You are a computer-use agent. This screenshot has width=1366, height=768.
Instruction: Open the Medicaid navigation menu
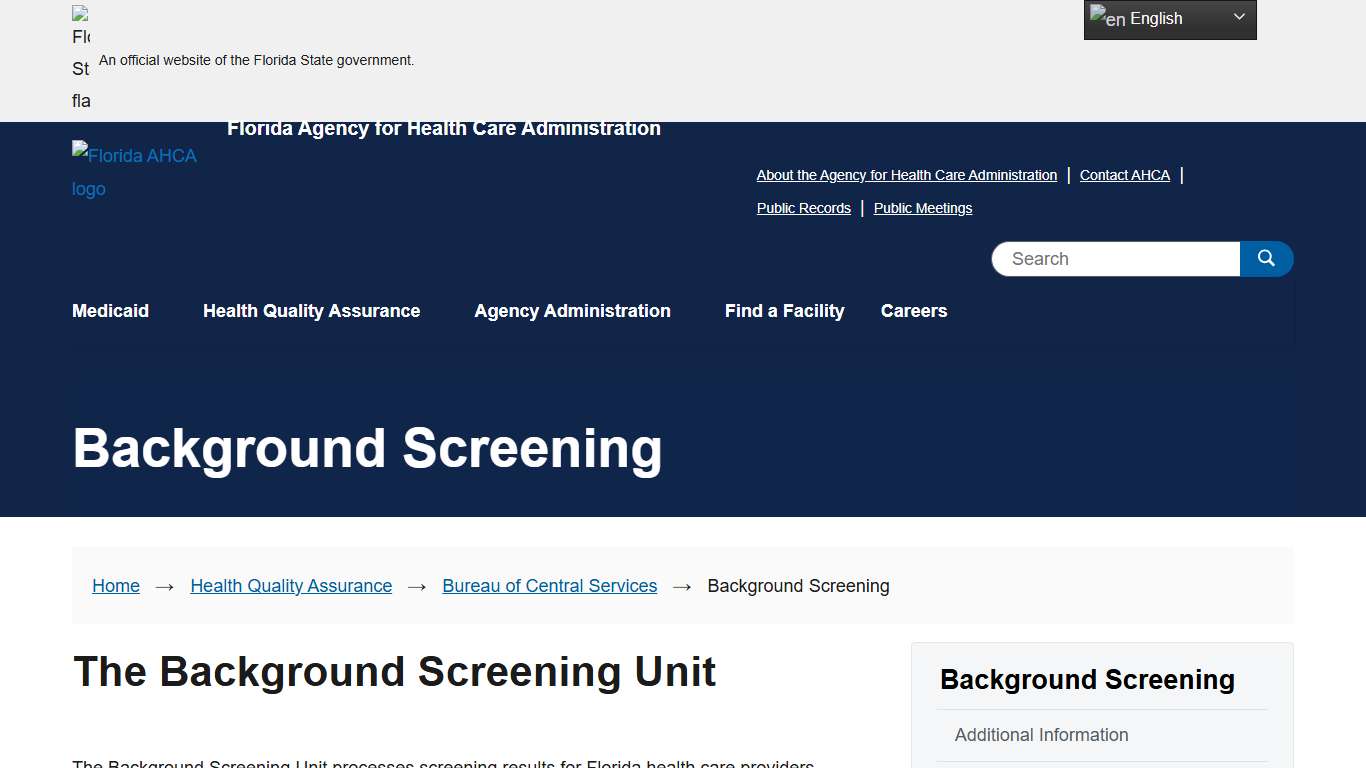click(110, 311)
